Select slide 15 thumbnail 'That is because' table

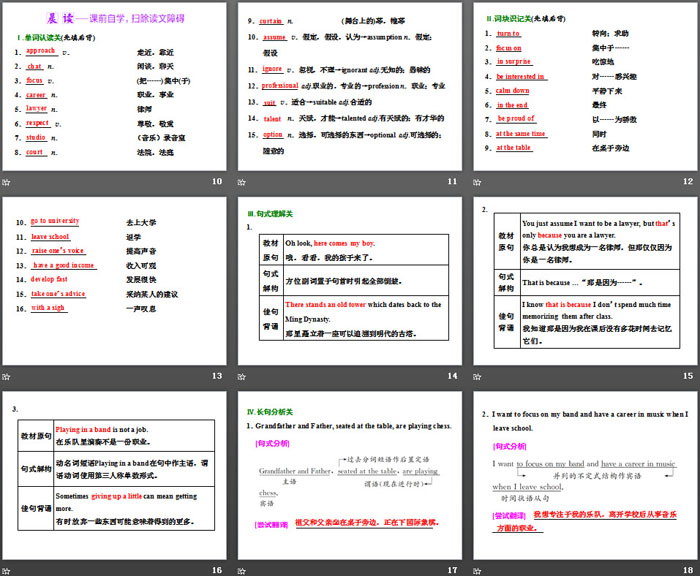(x=585, y=281)
